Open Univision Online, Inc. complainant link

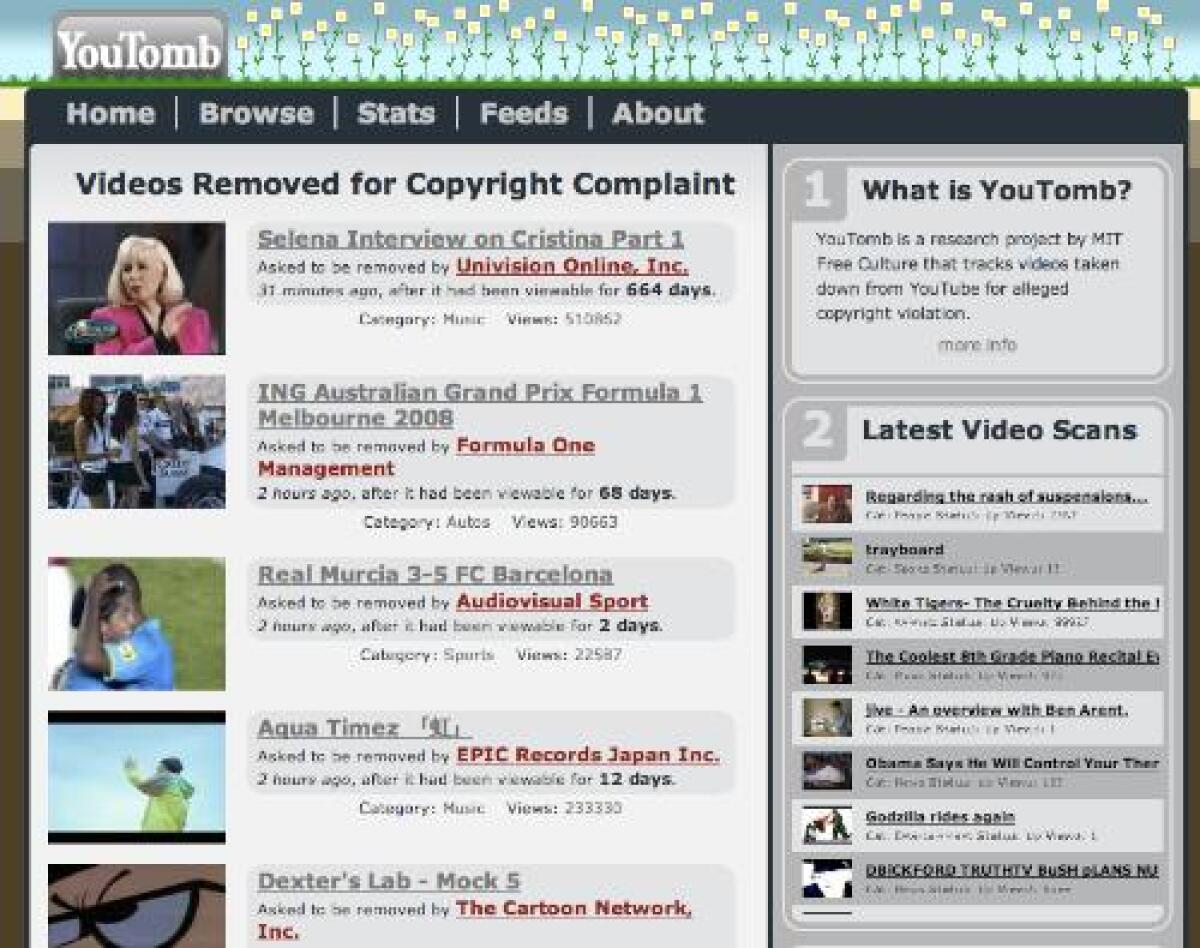(x=572, y=266)
